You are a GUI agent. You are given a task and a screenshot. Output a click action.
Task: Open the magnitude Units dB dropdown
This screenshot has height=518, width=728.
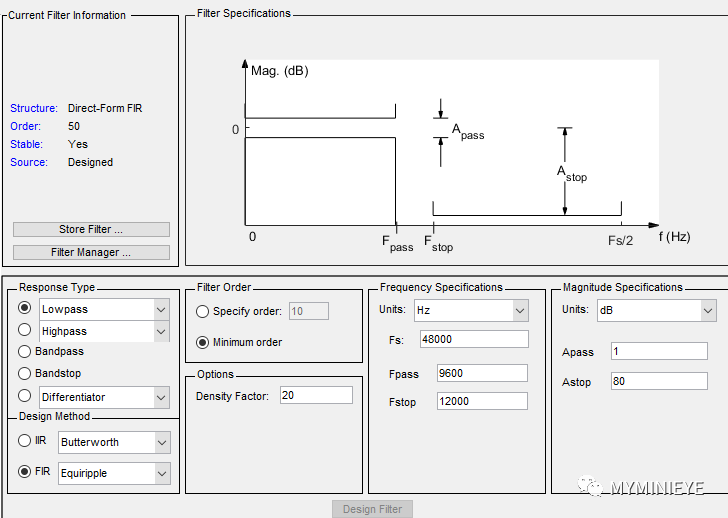point(708,311)
